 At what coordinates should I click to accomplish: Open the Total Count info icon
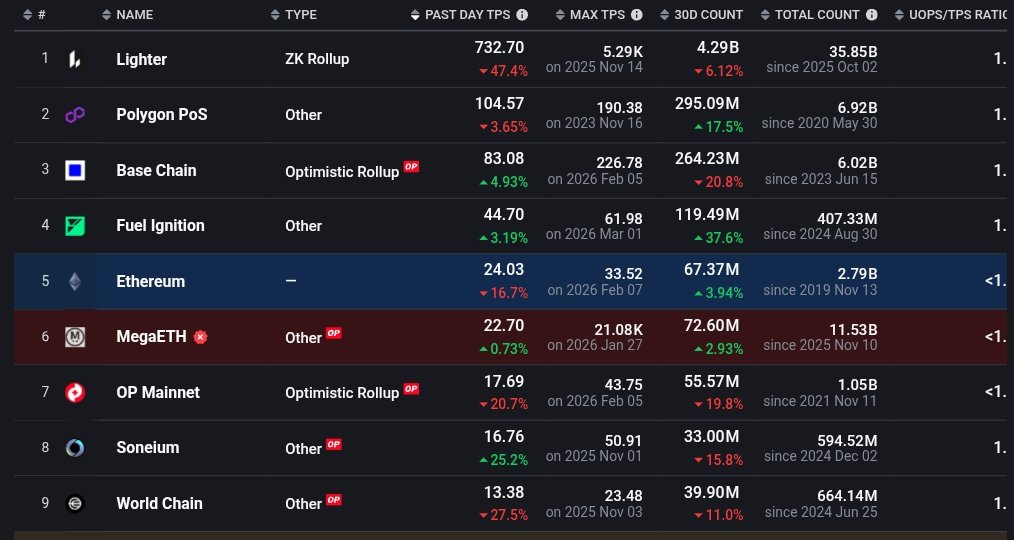pyautogui.click(x=872, y=15)
